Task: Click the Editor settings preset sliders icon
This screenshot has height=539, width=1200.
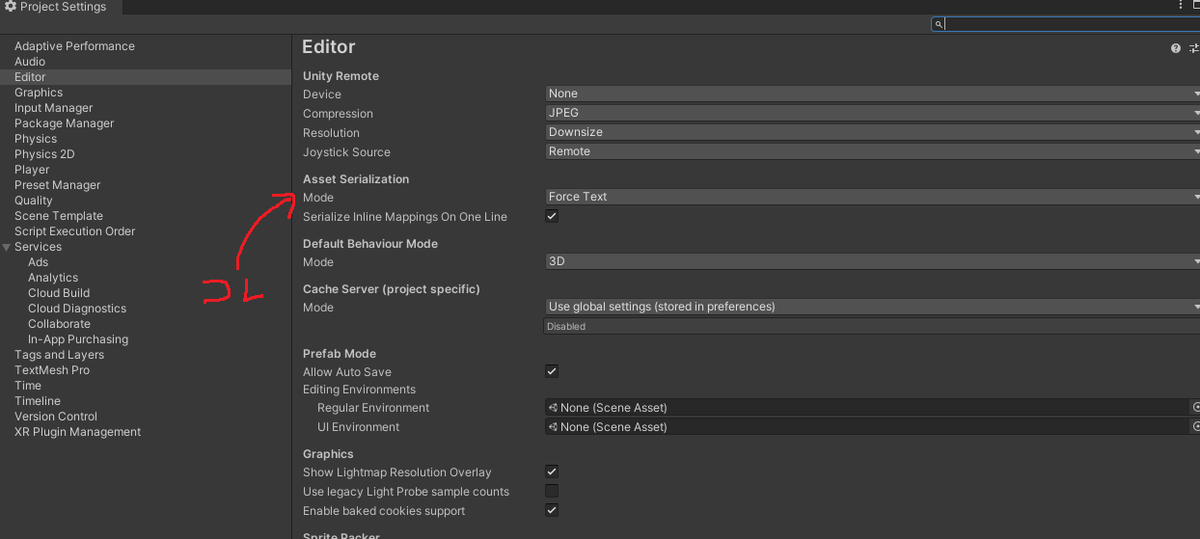Action: (x=1194, y=48)
